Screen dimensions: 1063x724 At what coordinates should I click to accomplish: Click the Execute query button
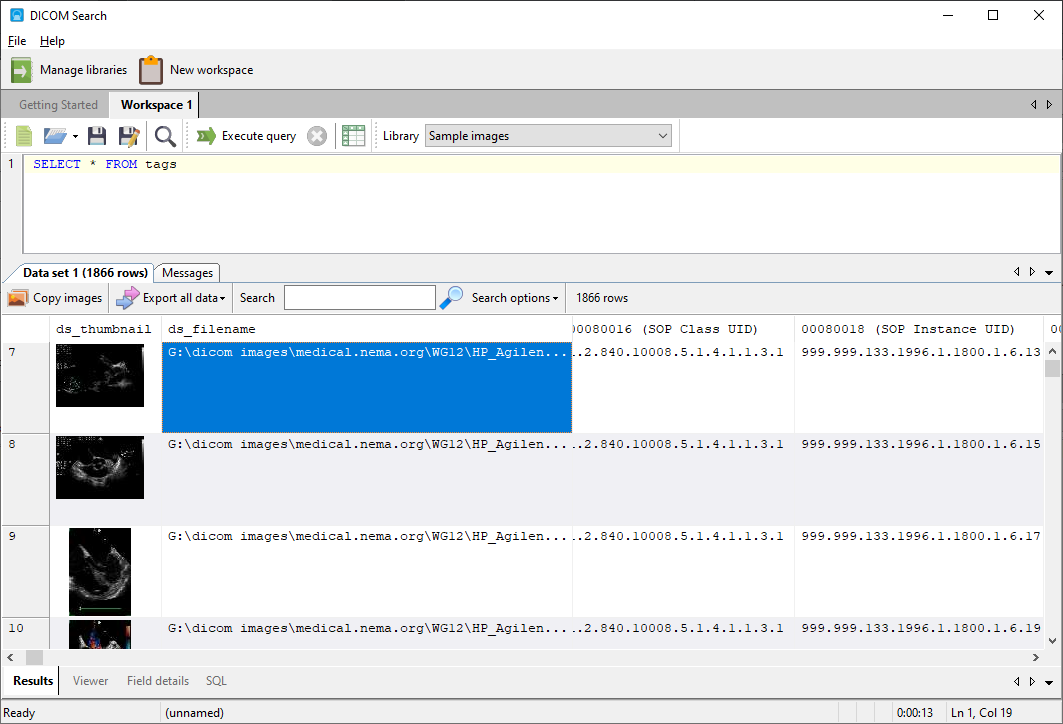click(247, 135)
